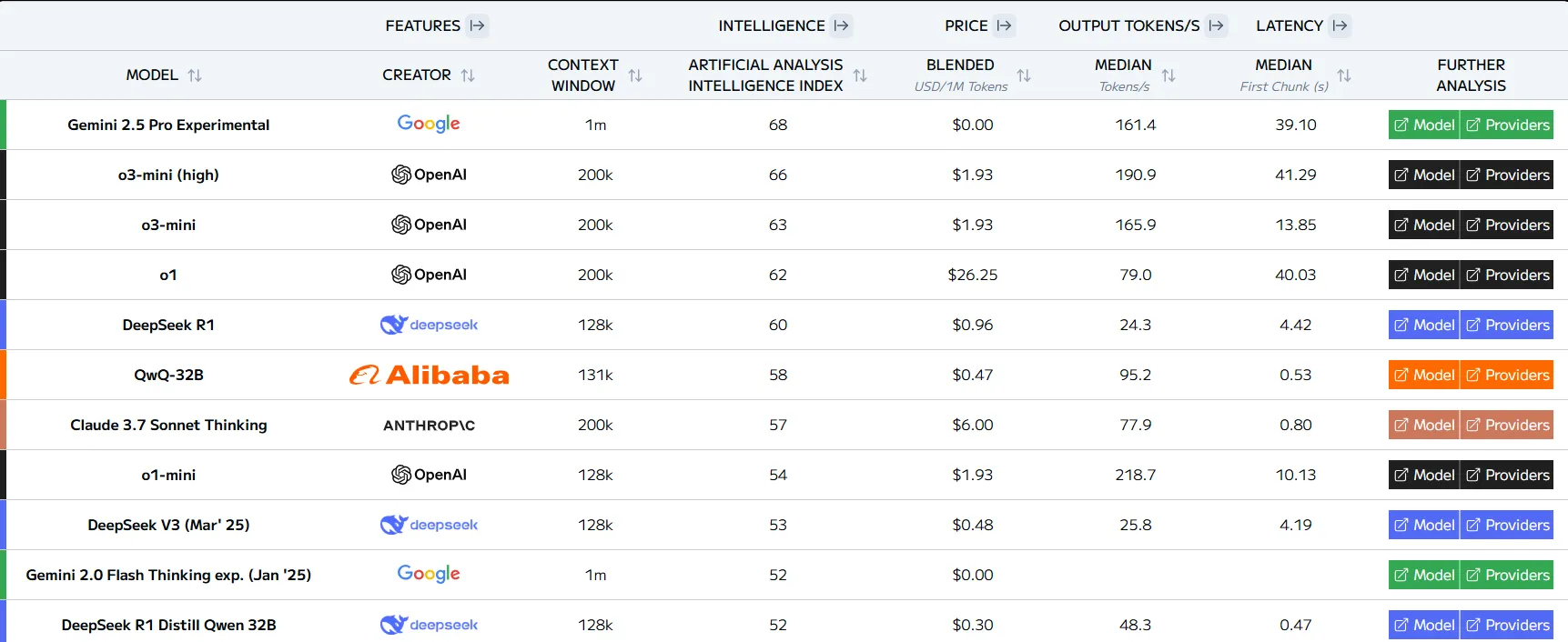This screenshot has height=642, width=1568.
Task: Sort by Artificial Analysis Intelligence Index arrows
Action: (x=860, y=75)
